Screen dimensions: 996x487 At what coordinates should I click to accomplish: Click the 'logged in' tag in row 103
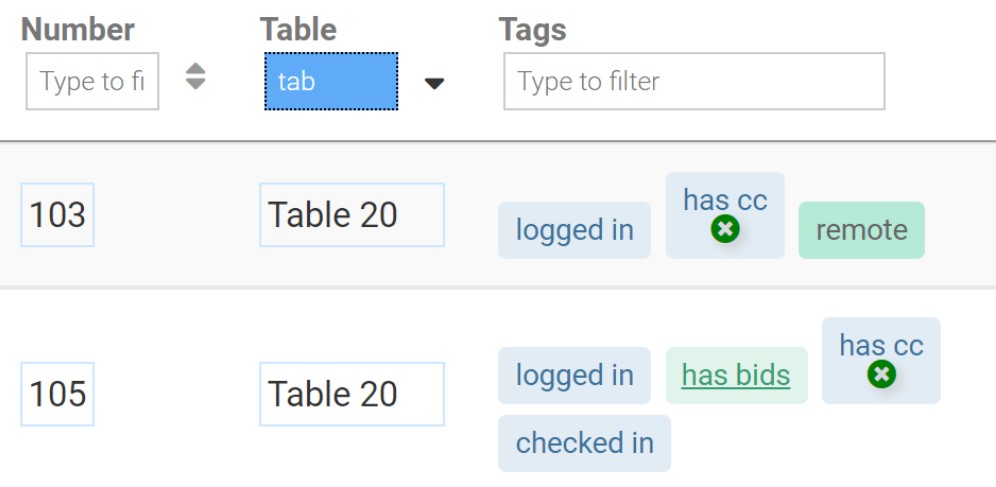(574, 230)
